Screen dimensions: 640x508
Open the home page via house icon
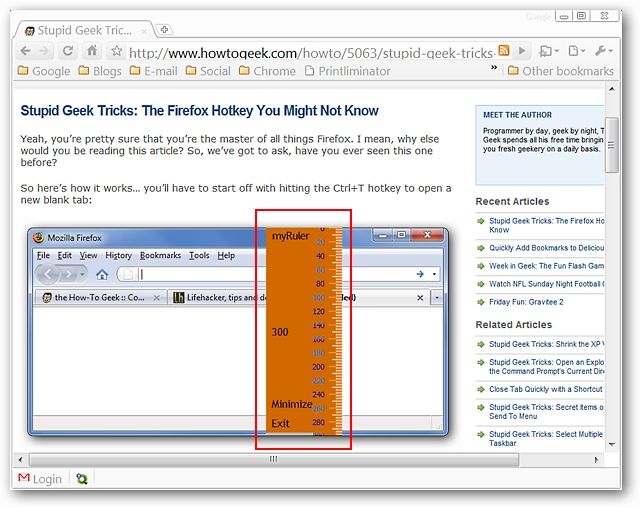coord(92,51)
